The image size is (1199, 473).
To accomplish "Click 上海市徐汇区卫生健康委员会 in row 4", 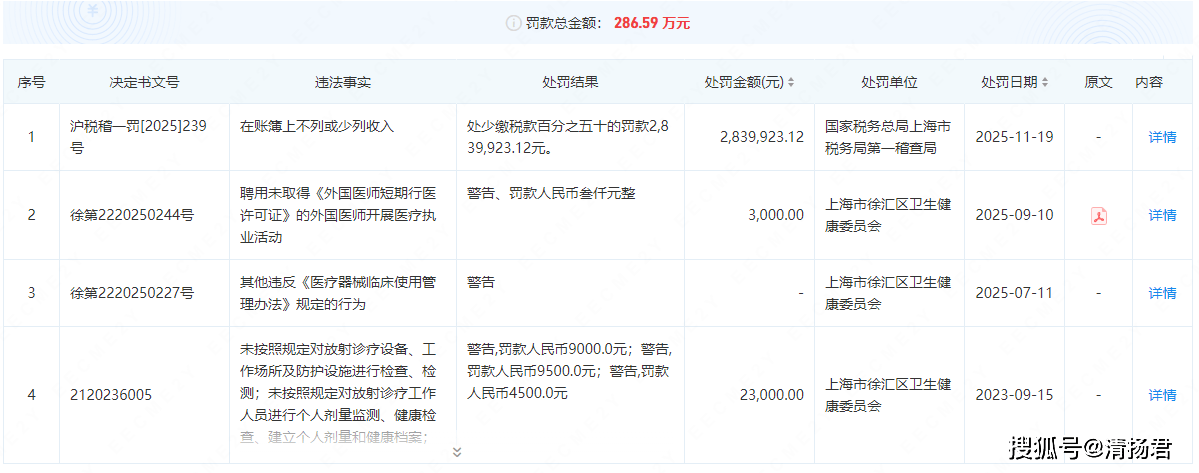I will pyautogui.click(x=889, y=395).
